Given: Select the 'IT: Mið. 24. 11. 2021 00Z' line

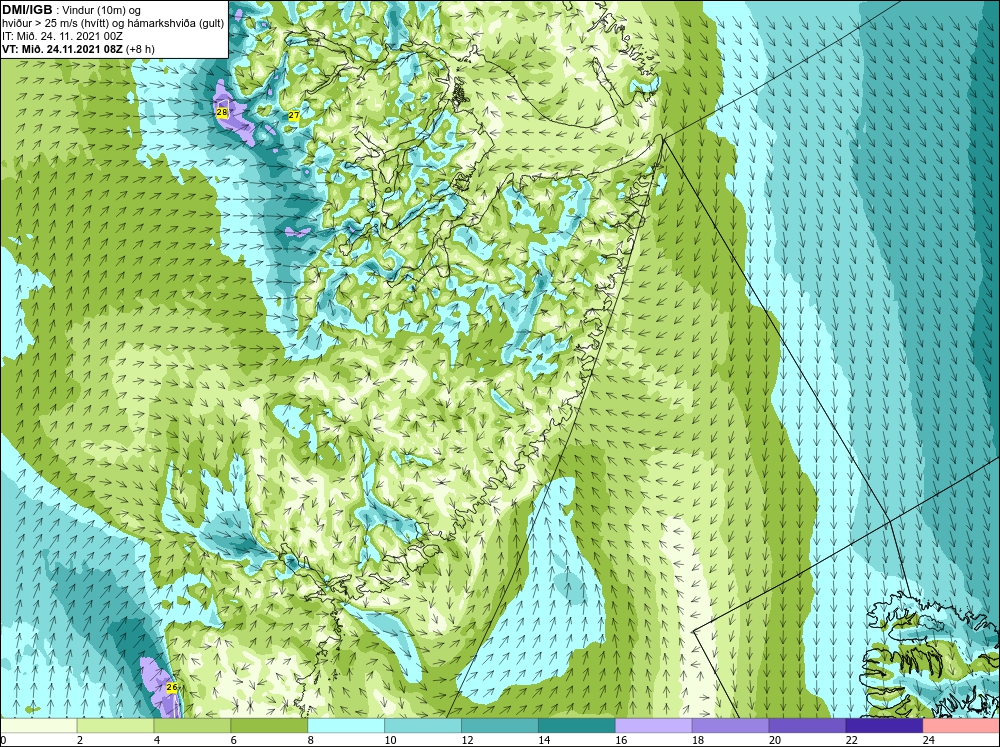Looking at the screenshot, I should point(61,36).
